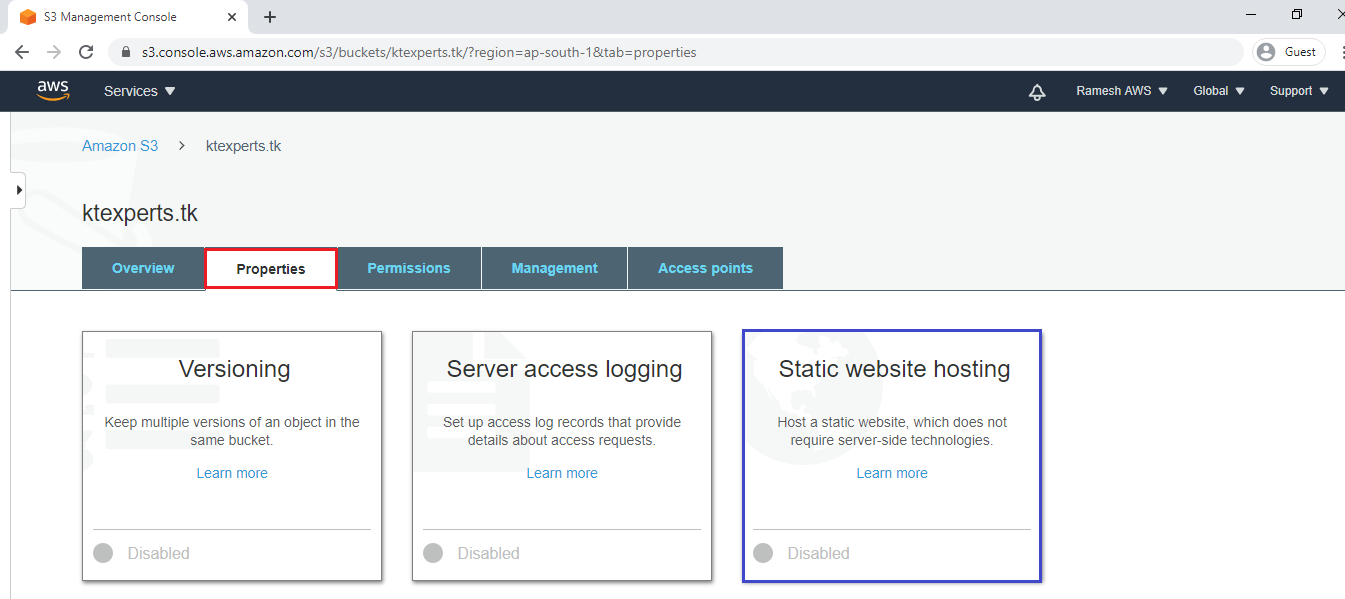This screenshot has height=599, width=1345.
Task: Click the S3 Management Console tab title
Action: tap(110, 17)
